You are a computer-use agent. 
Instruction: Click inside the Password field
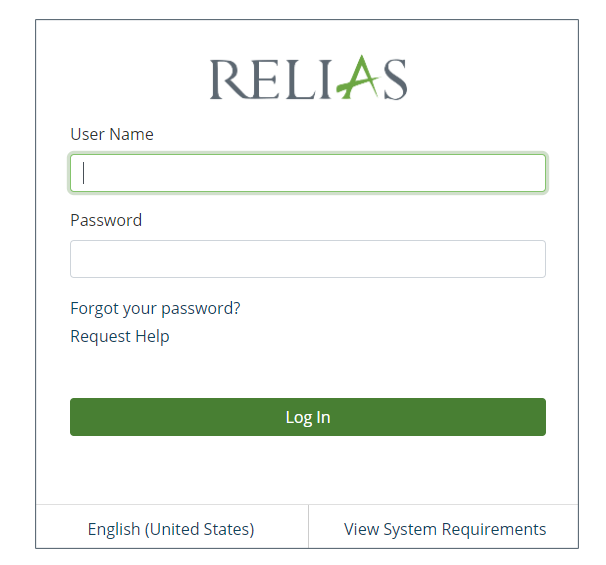[x=308, y=259]
